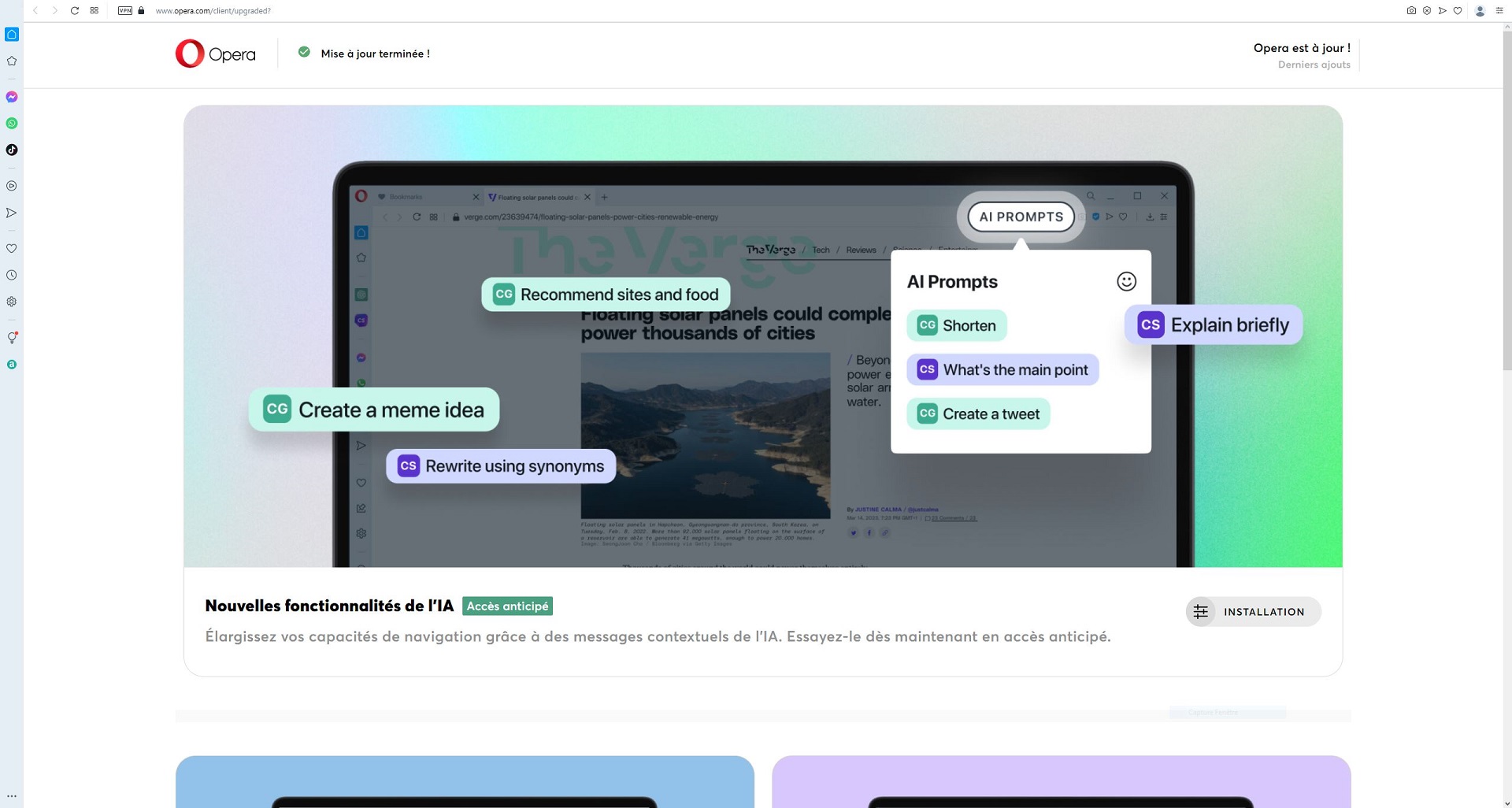Click 'Nouvelles fonctionnalités de l'IA' heading
The height and width of the screenshot is (808, 1512).
point(329,606)
